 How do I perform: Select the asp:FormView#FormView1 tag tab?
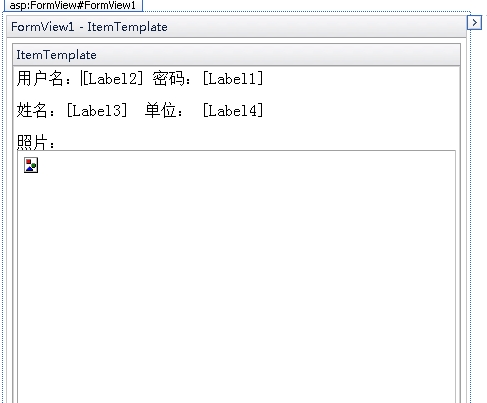[73, 5]
